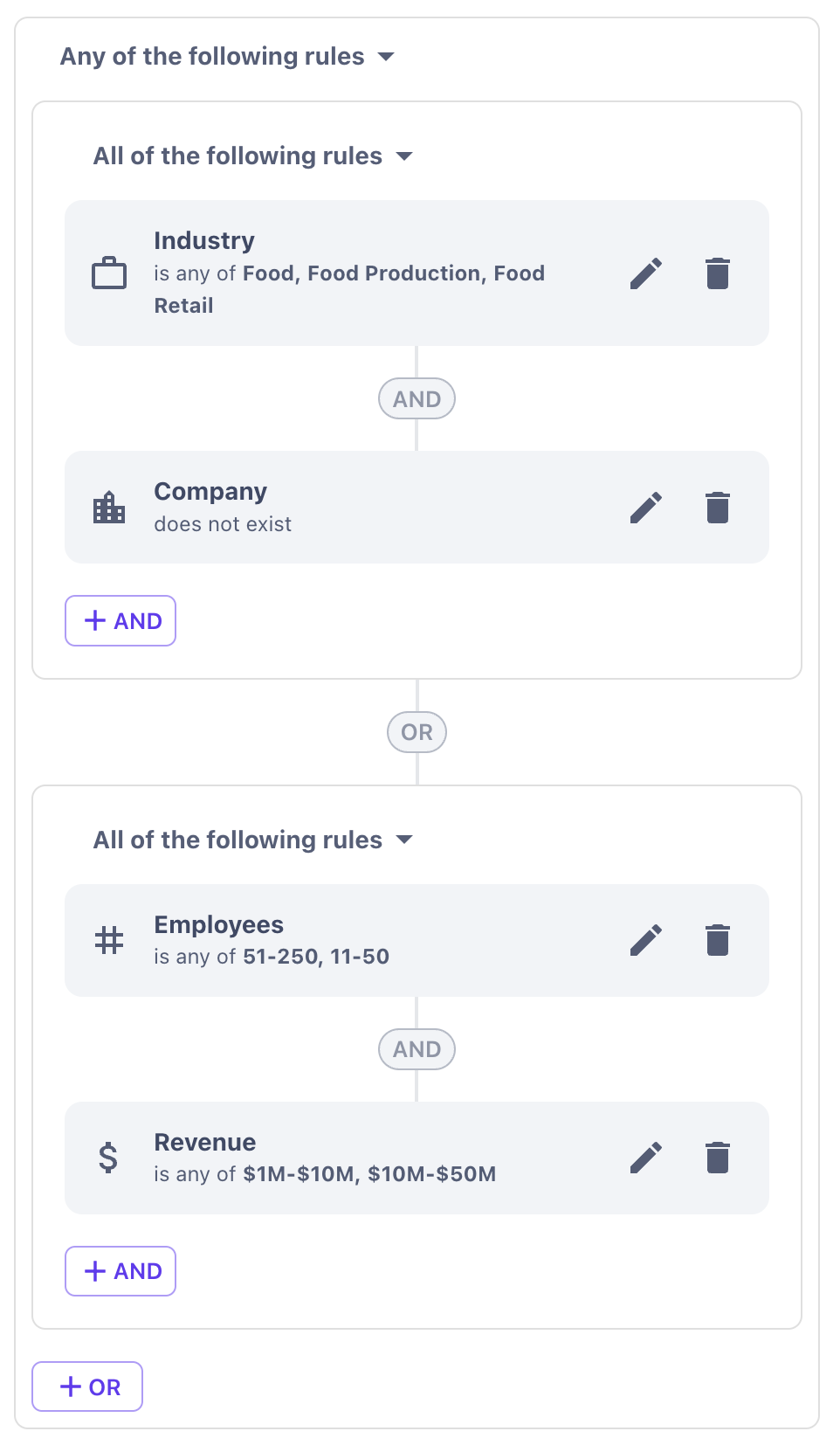The height and width of the screenshot is (1452, 840).
Task: Edit the Employees rule
Action: tap(646, 940)
